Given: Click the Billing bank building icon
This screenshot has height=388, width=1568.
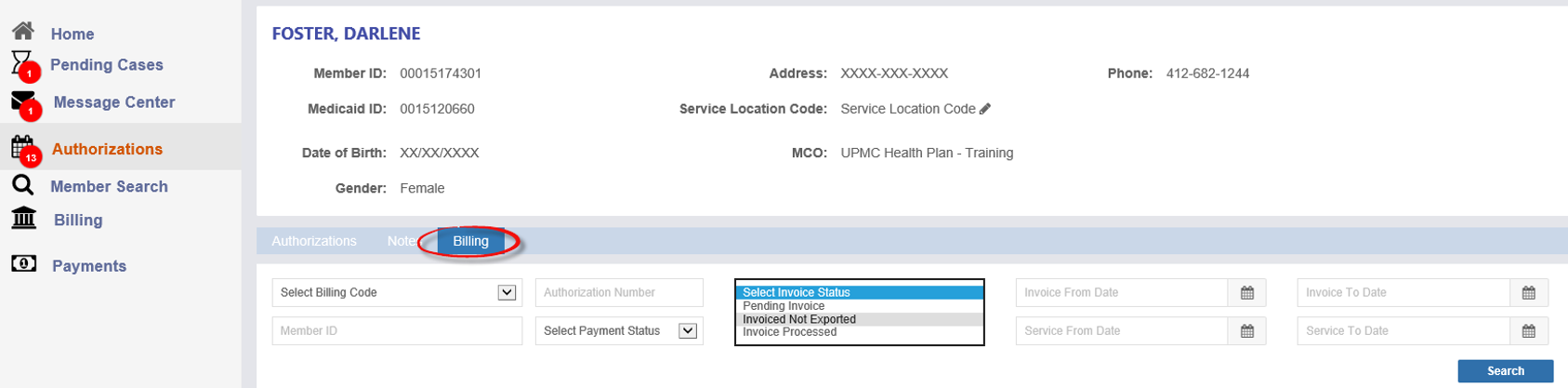Looking at the screenshot, I should click(x=23, y=218).
